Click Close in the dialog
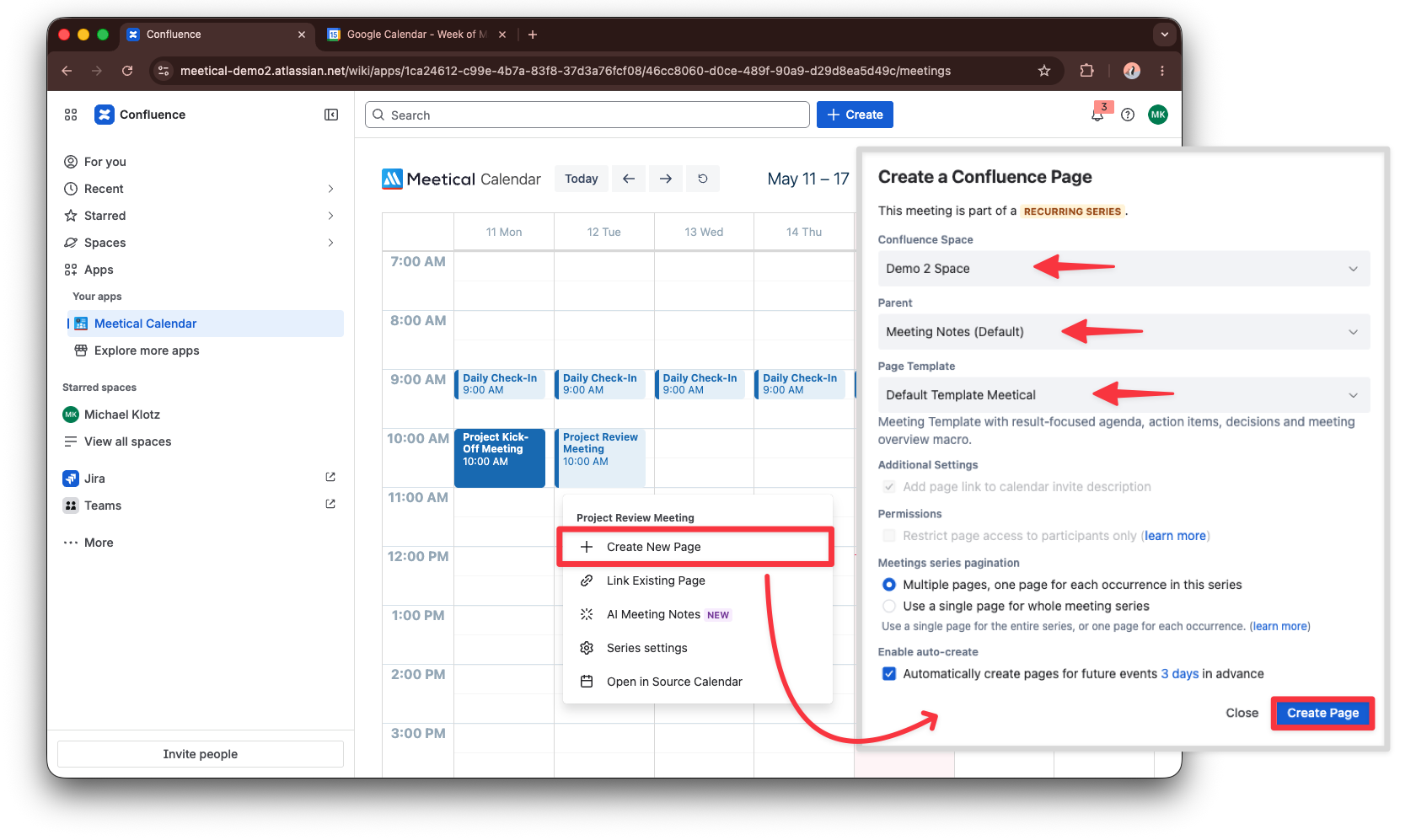 tap(1242, 713)
